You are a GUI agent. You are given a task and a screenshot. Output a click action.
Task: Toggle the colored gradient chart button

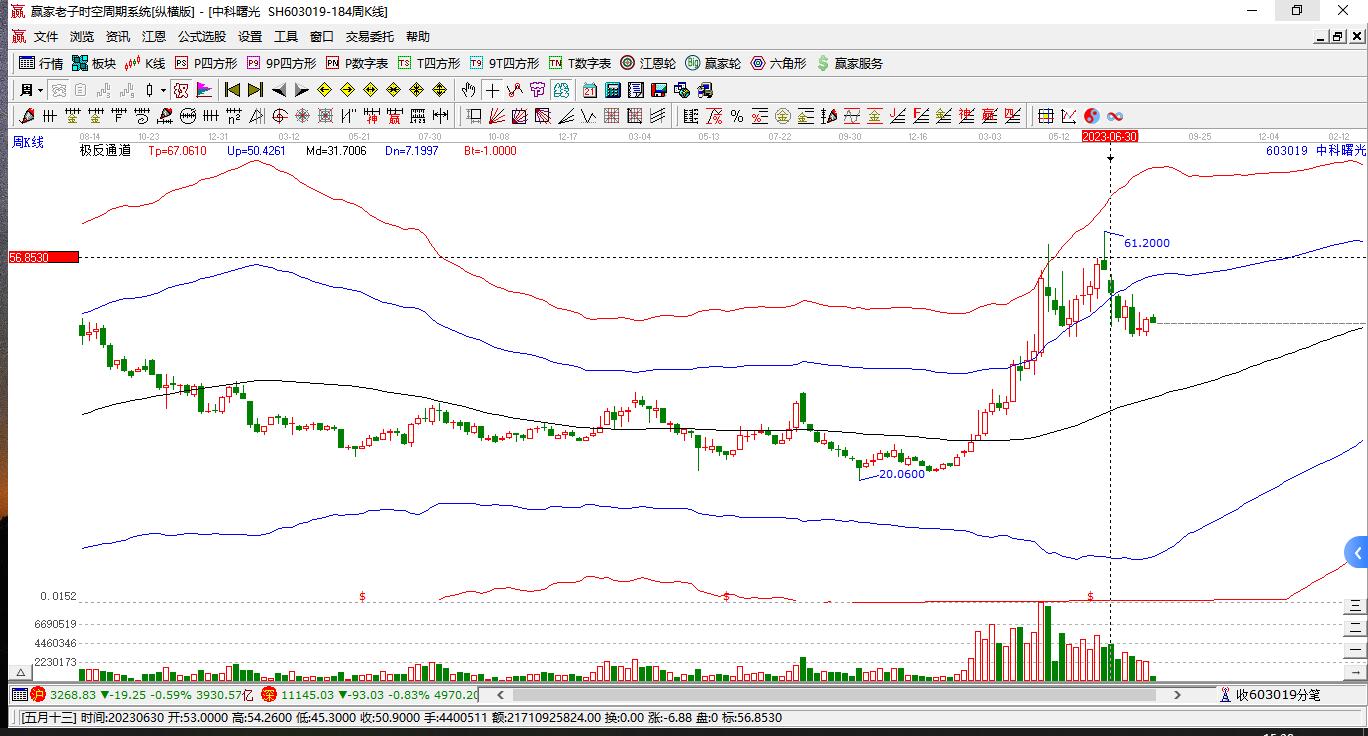point(204,90)
